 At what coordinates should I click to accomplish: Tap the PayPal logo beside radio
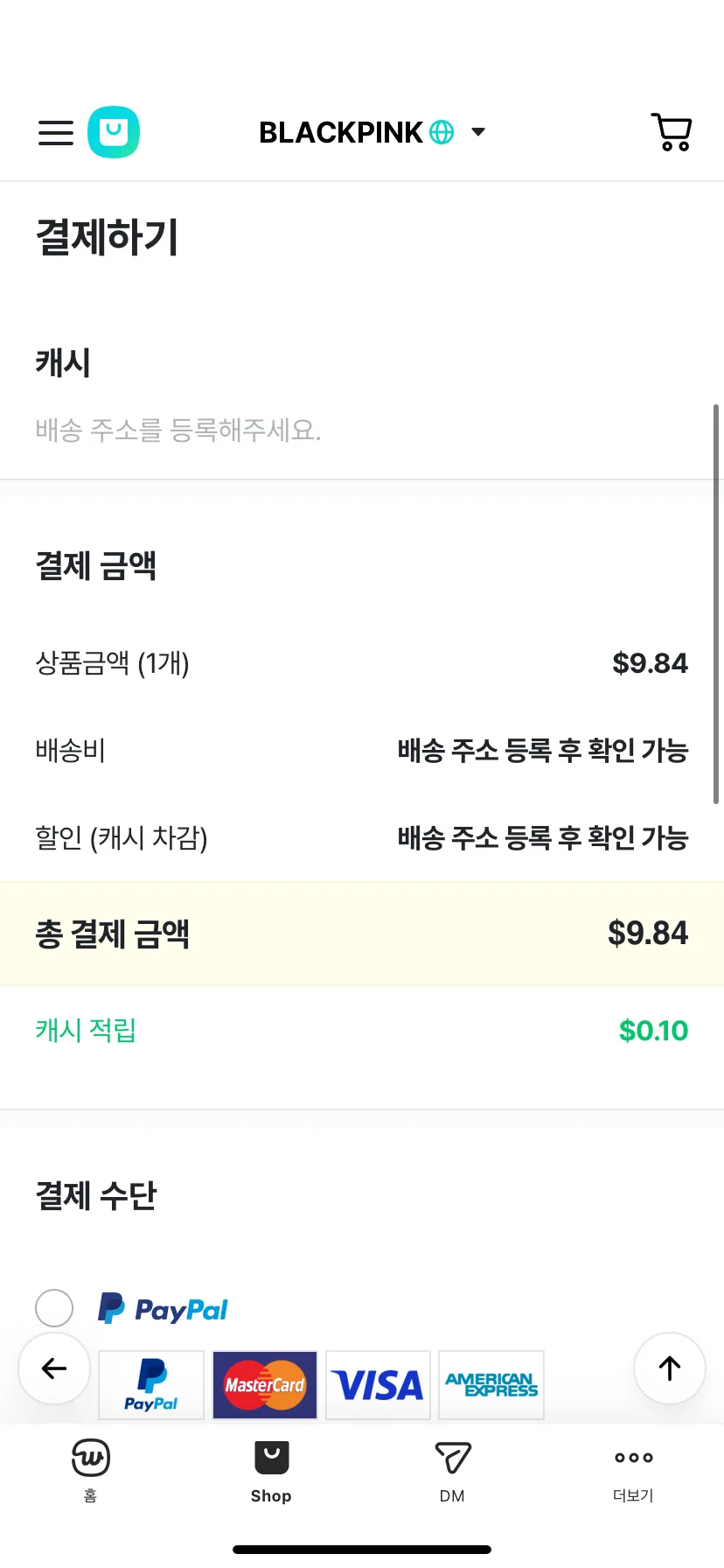[163, 1309]
